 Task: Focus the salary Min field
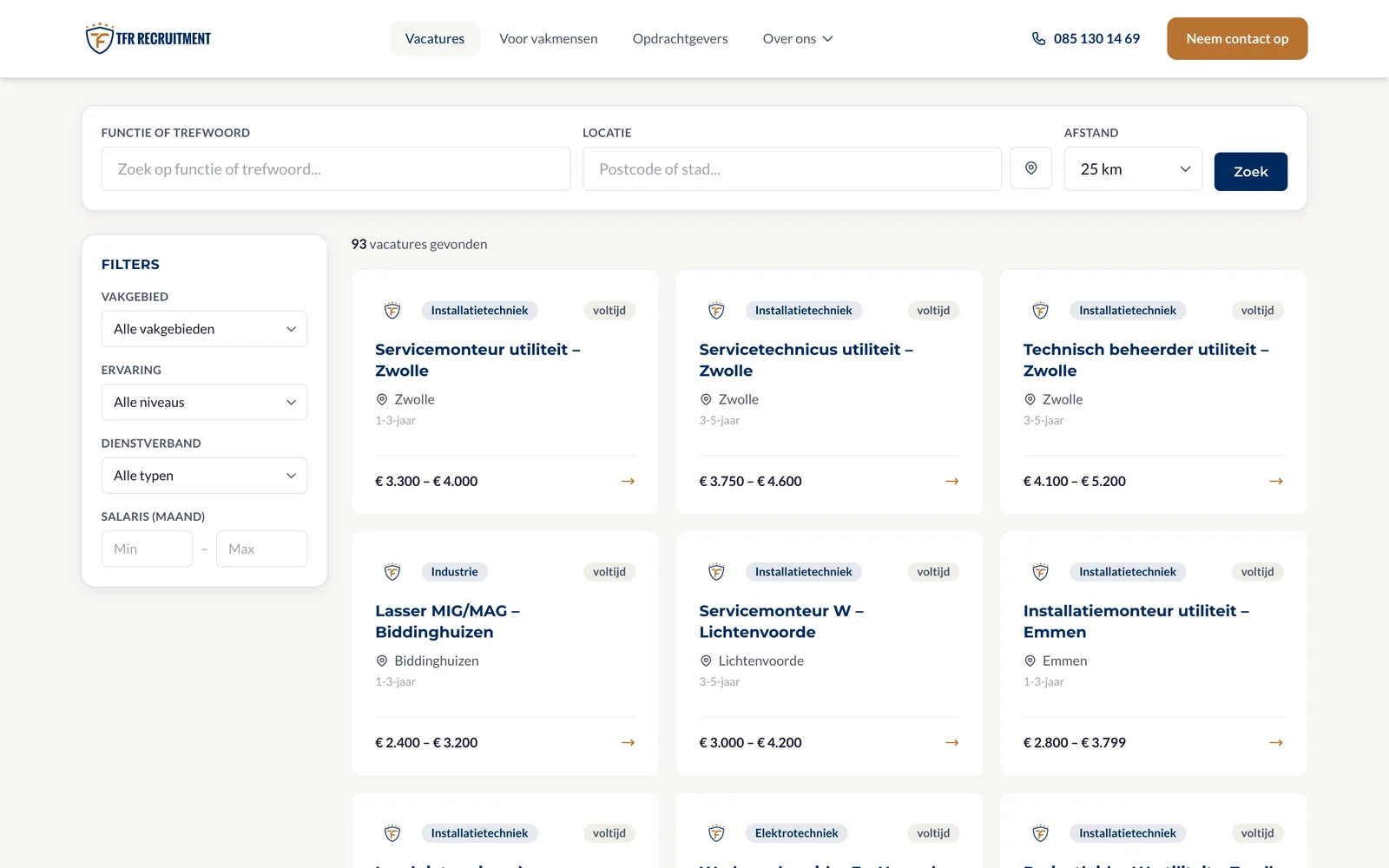(x=147, y=549)
